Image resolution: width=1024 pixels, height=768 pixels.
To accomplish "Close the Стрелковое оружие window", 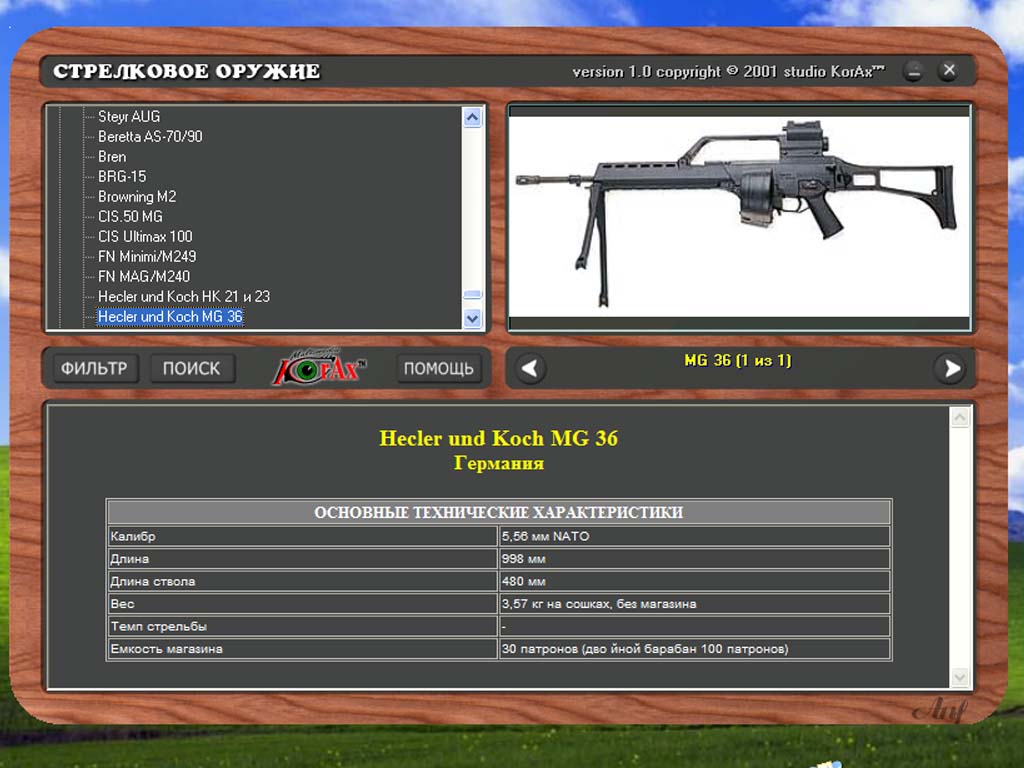I will tap(949, 71).
